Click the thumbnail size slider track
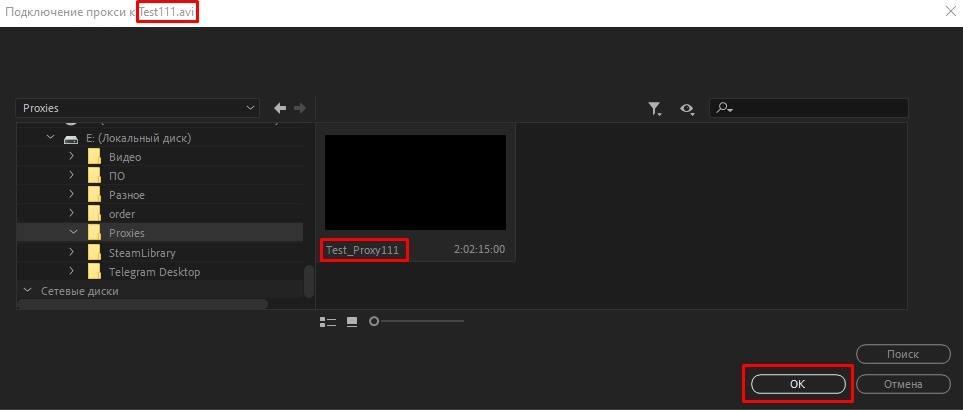Viewport: 963px width, 410px height. click(421, 321)
